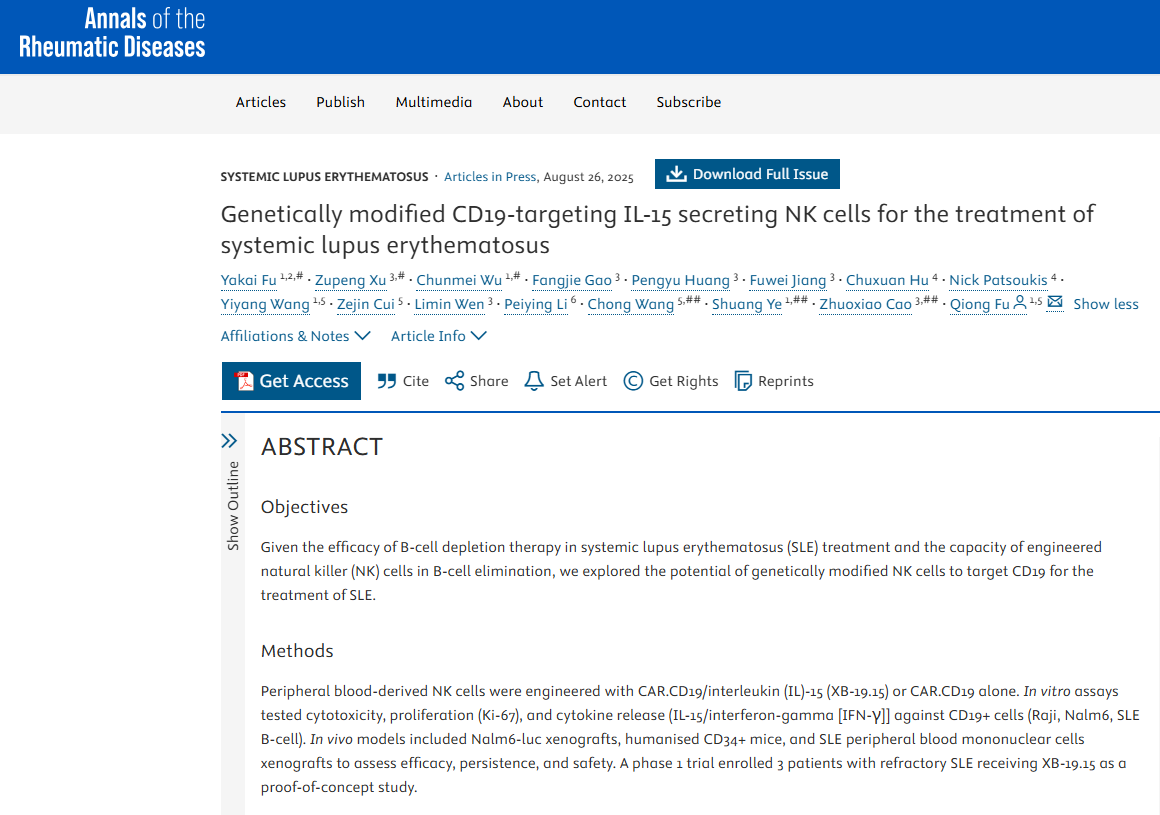Open the Articles menu
The width and height of the screenshot is (1160, 815).
(261, 102)
